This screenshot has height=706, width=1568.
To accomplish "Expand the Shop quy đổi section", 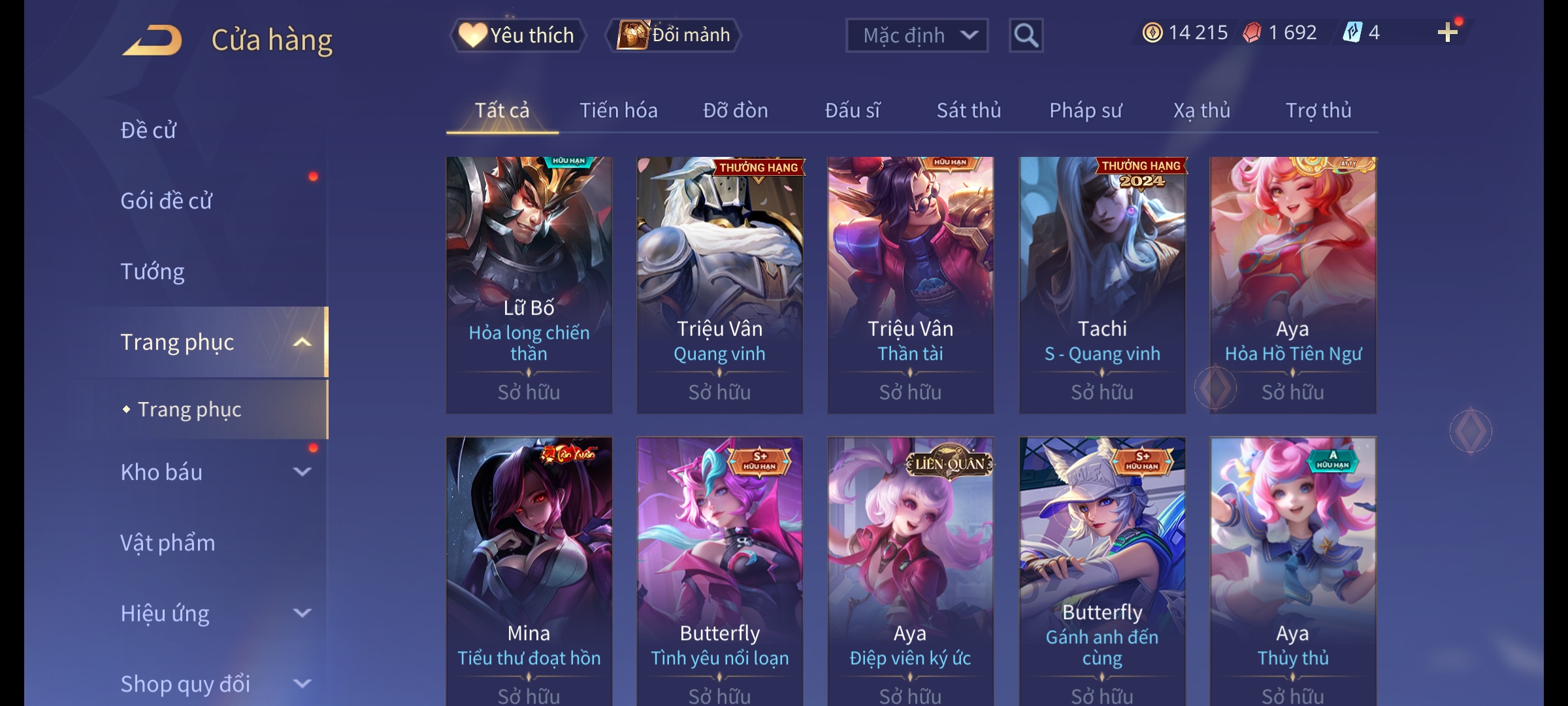I will [302, 683].
